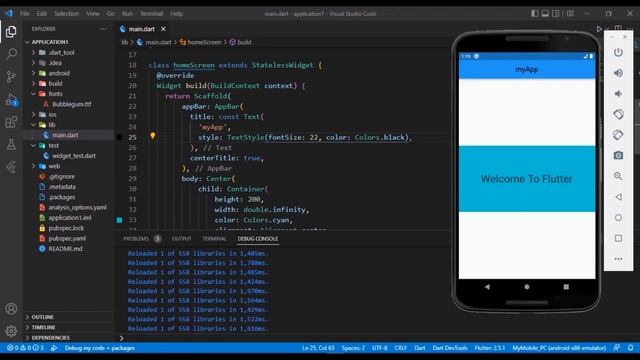Image resolution: width=640 pixels, height=360 pixels.
Task: Select MyMobile_PC emulator device in status bar
Action: 559,348
